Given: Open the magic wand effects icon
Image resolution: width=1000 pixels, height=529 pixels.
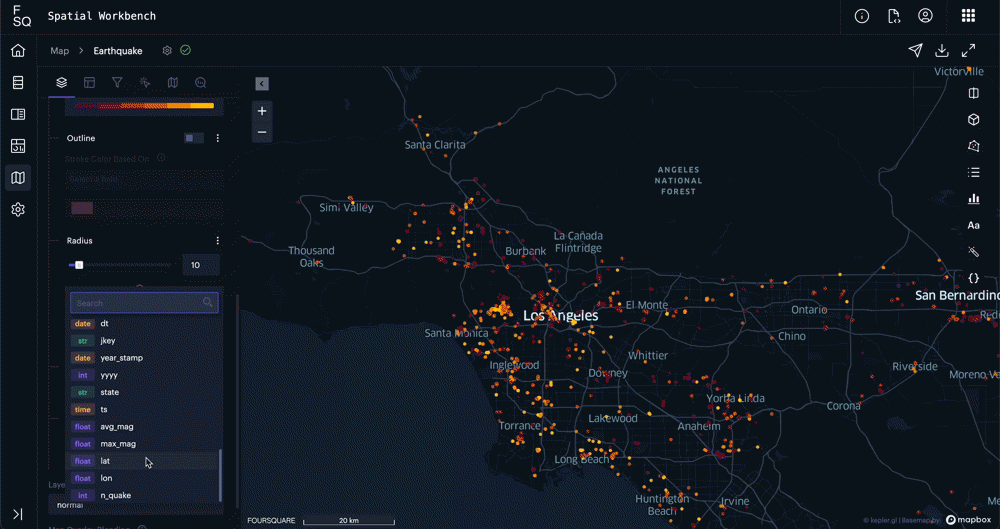Looking at the screenshot, I should [973, 251].
